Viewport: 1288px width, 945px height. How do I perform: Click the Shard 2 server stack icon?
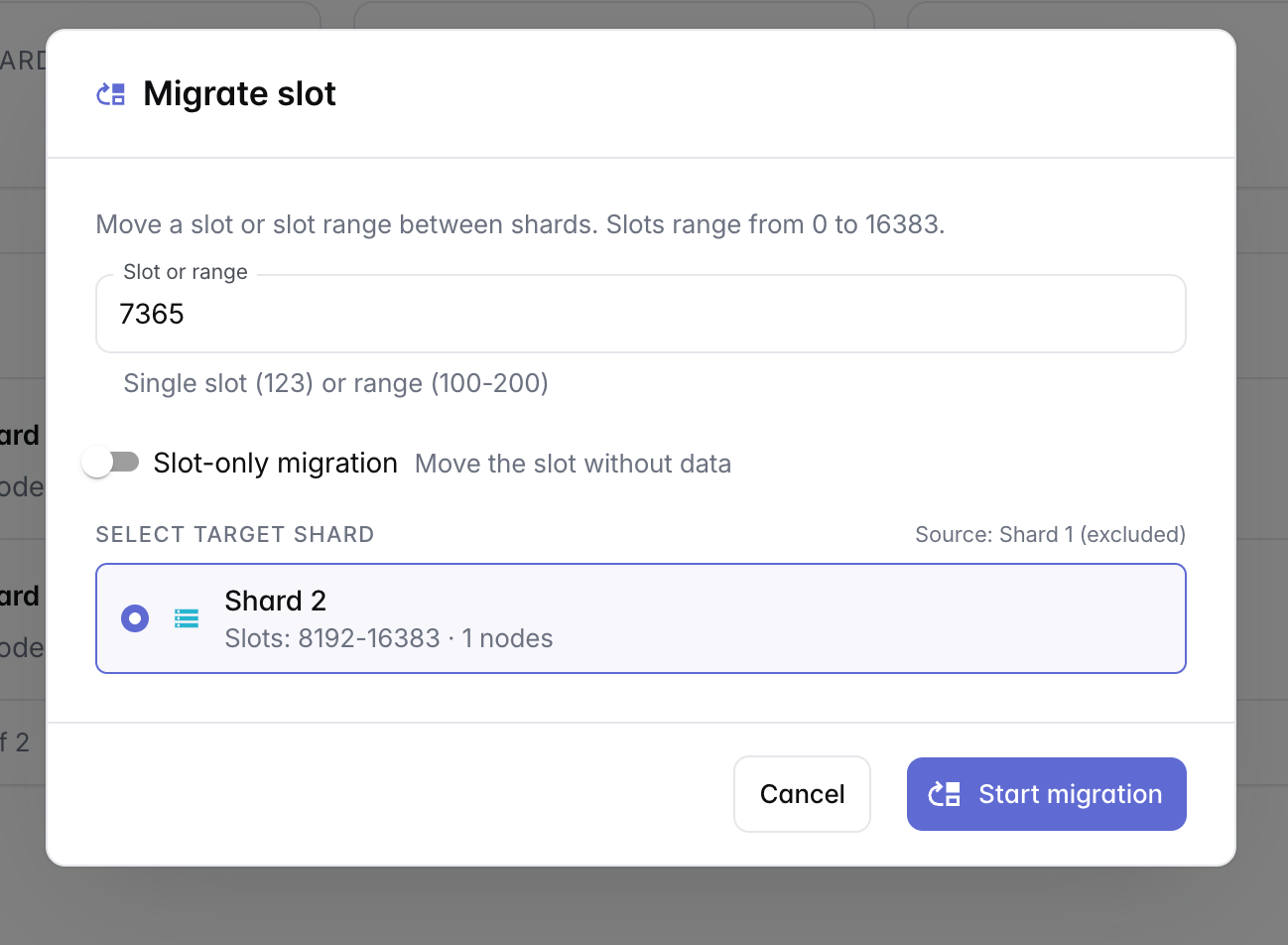tap(187, 618)
